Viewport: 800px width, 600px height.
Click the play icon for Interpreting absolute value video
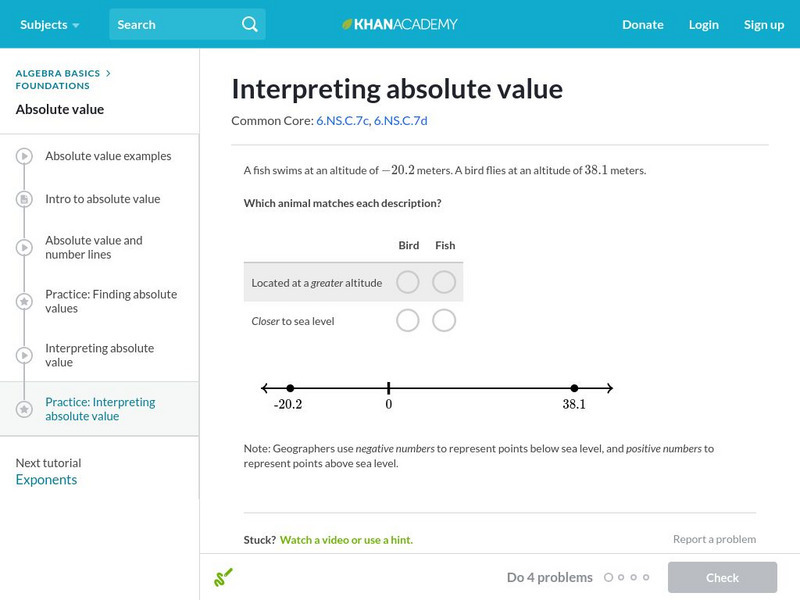point(25,355)
